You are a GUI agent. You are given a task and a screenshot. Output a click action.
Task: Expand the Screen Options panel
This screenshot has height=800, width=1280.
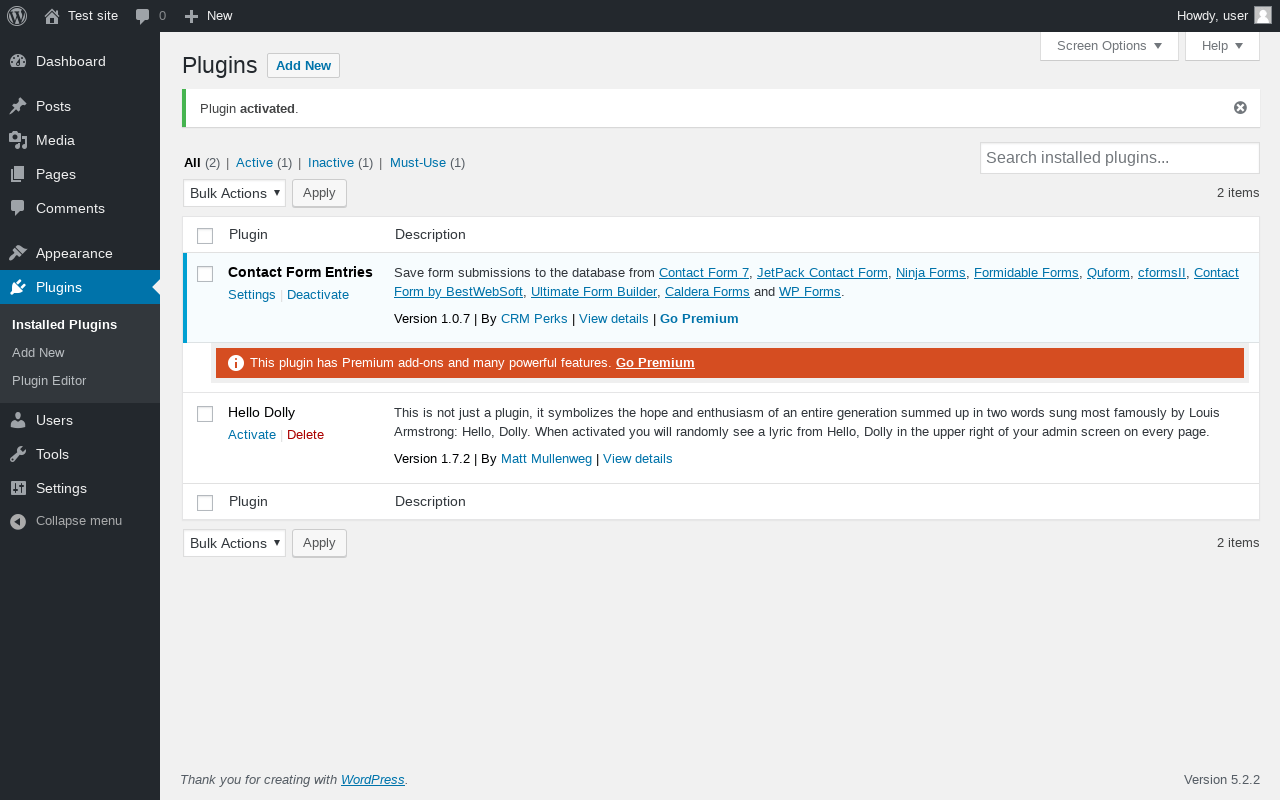(x=1109, y=46)
